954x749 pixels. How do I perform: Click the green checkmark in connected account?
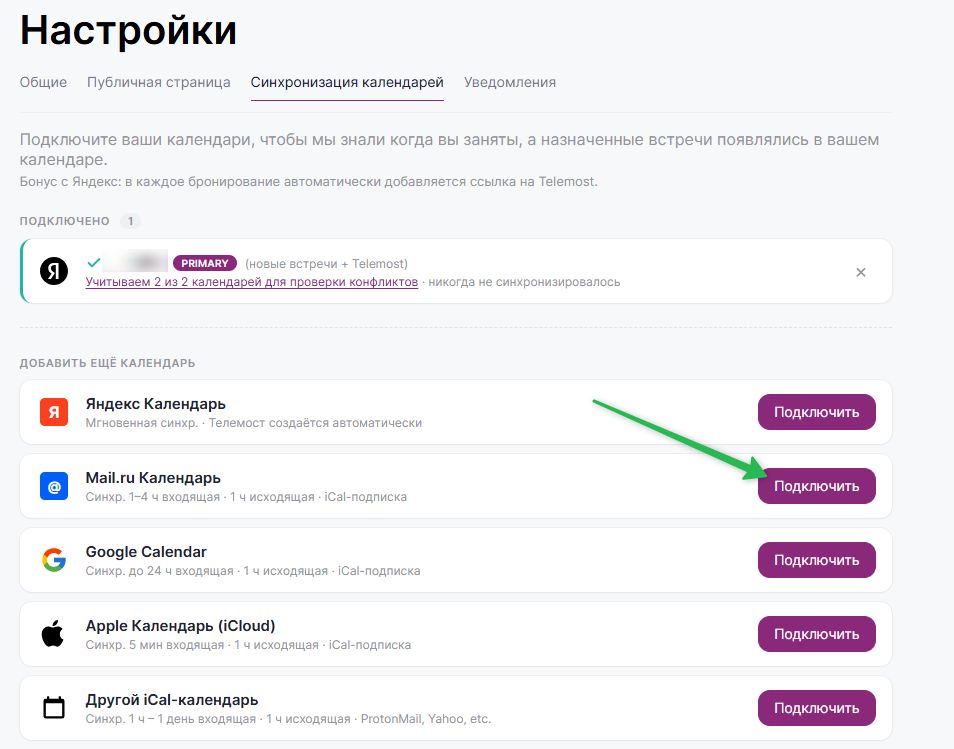(94, 262)
